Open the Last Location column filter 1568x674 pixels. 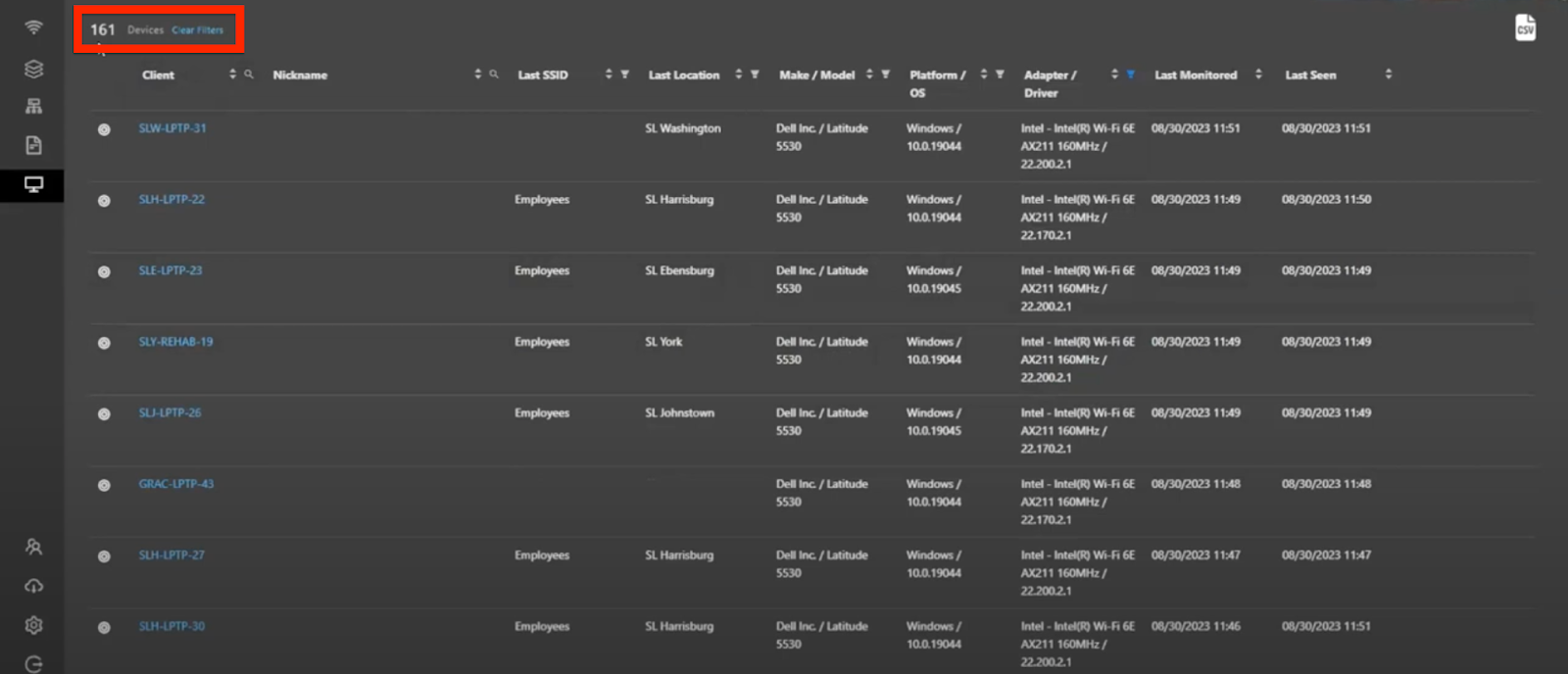(x=755, y=74)
